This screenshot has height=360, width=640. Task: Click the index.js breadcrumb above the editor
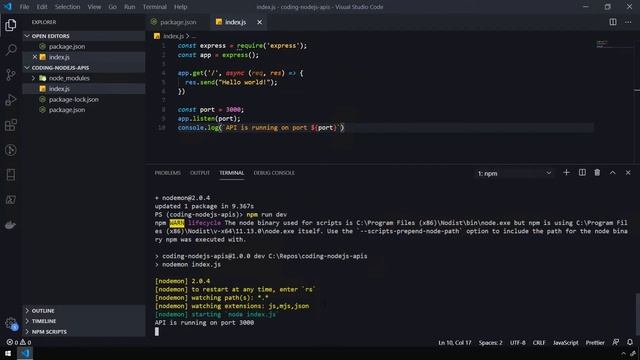tap(173, 36)
